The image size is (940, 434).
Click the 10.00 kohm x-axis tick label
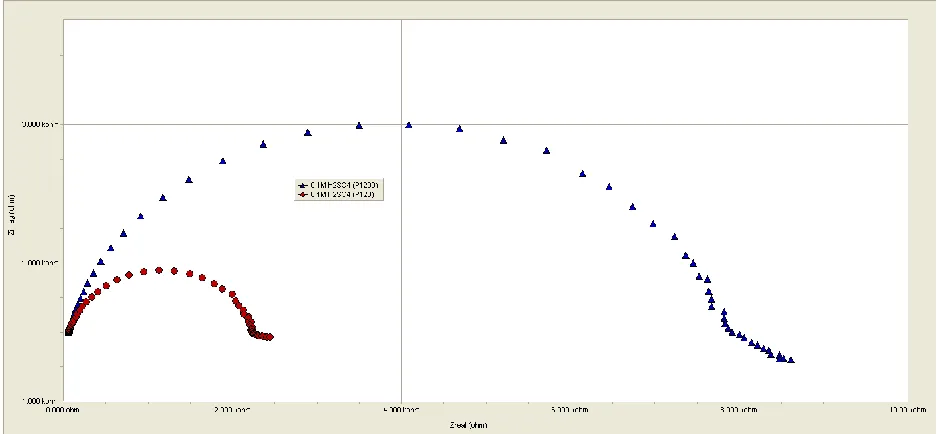(x=908, y=410)
